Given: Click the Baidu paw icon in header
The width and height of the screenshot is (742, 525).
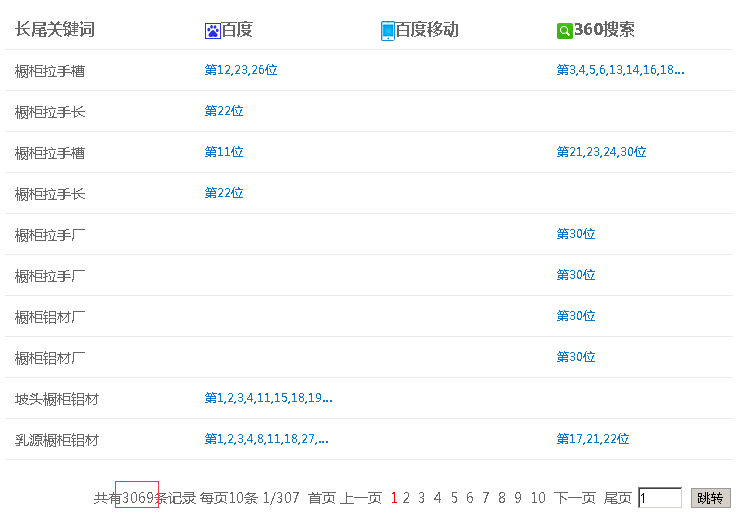Looking at the screenshot, I should point(212,31).
